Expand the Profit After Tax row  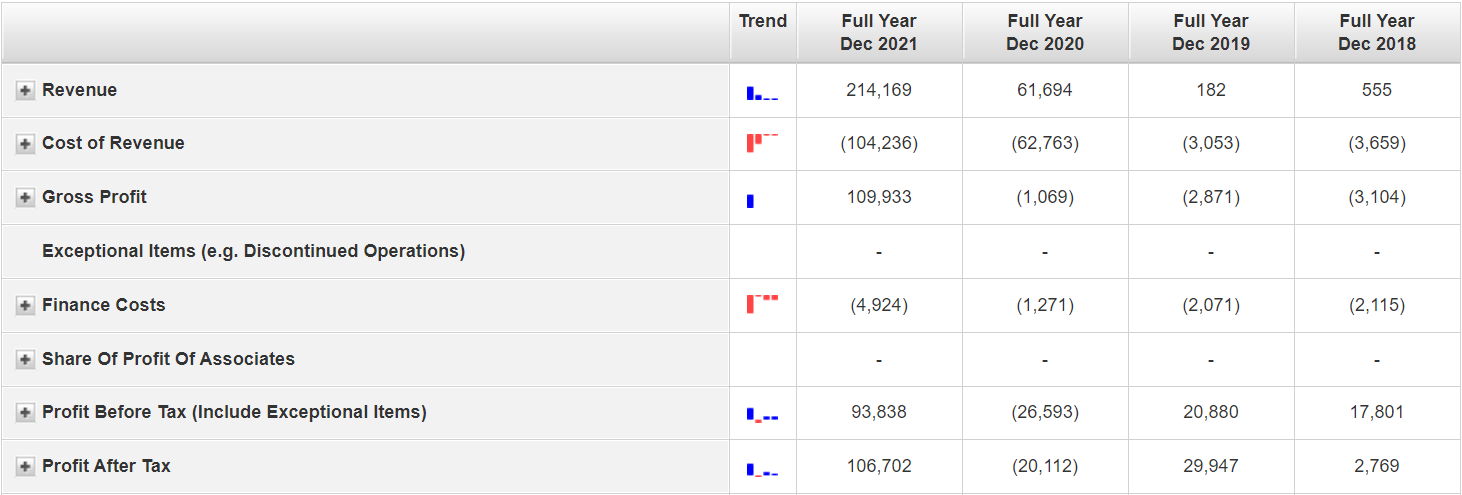[x=25, y=467]
